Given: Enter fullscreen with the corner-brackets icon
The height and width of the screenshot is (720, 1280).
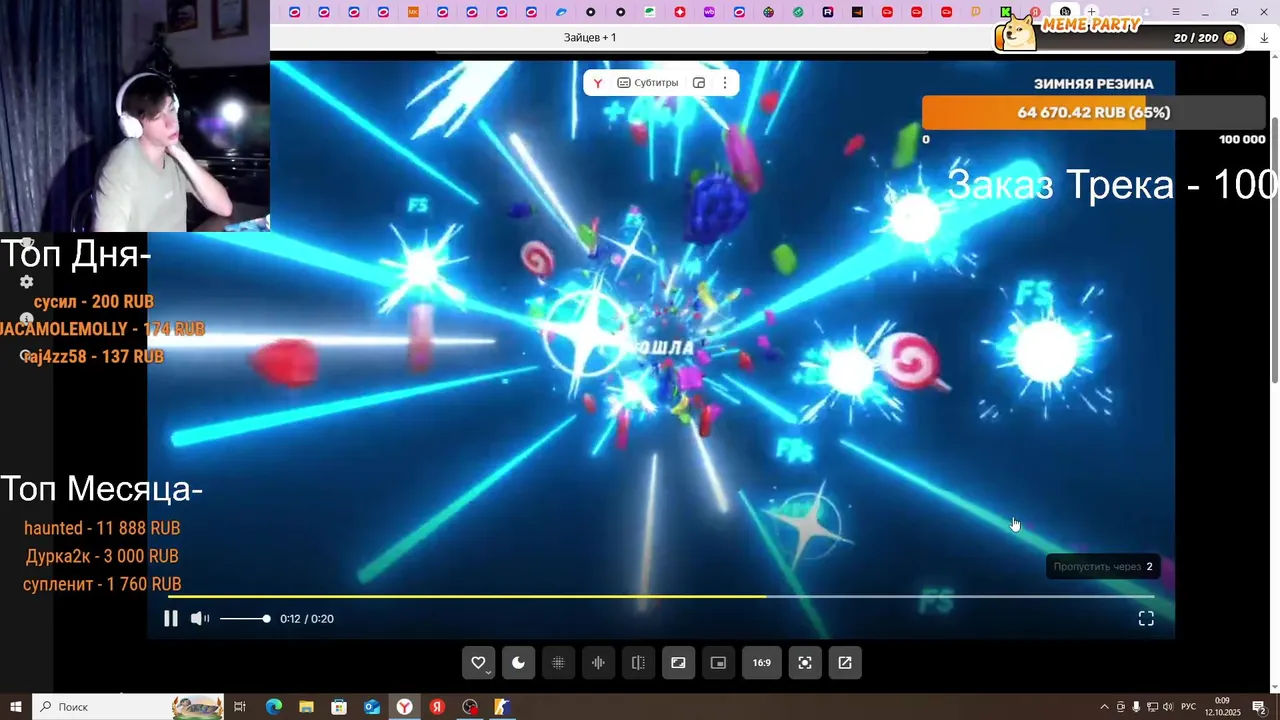Looking at the screenshot, I should pyautogui.click(x=1146, y=619).
